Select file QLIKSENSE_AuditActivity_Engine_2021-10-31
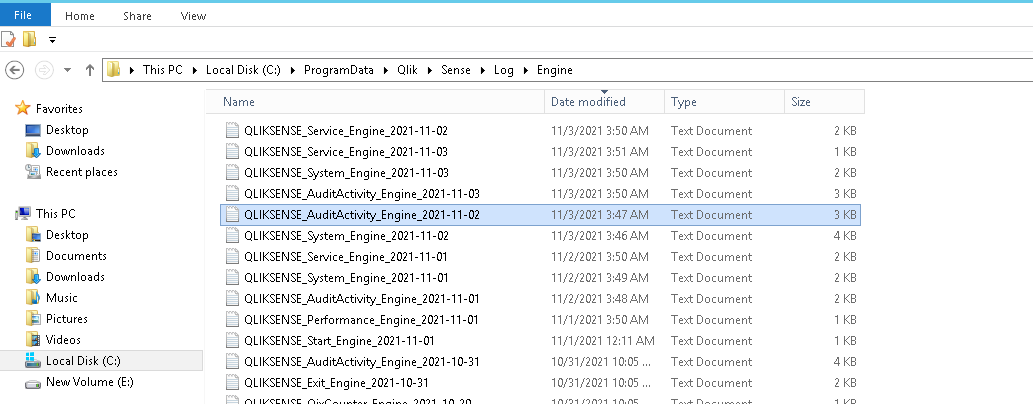This screenshot has height=404, width=1033. click(x=362, y=362)
